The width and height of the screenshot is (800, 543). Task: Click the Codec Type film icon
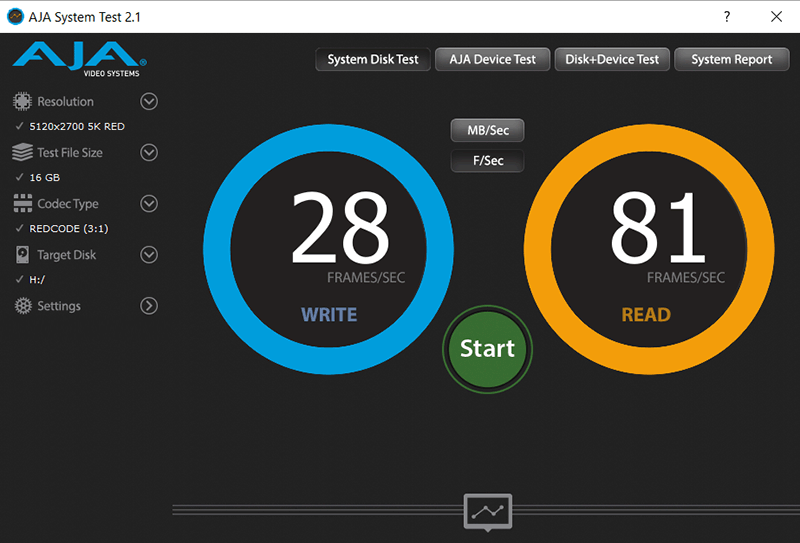tap(22, 203)
